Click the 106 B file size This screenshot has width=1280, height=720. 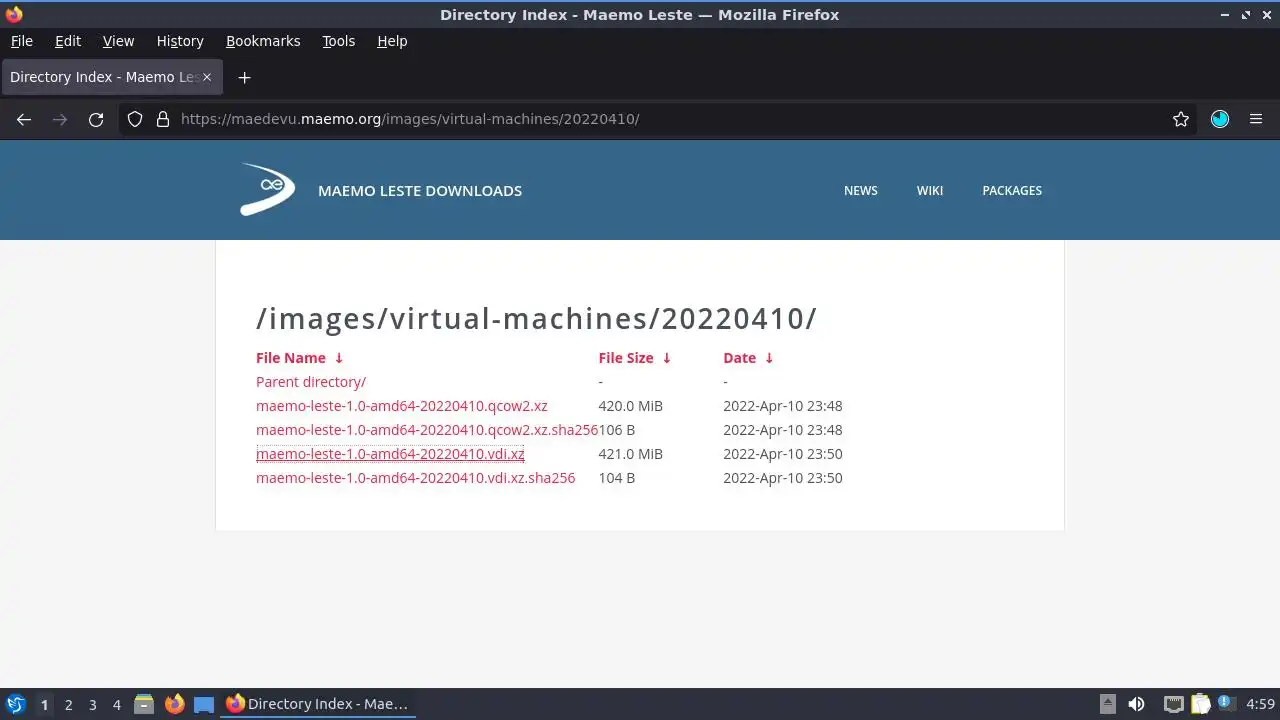(x=617, y=430)
